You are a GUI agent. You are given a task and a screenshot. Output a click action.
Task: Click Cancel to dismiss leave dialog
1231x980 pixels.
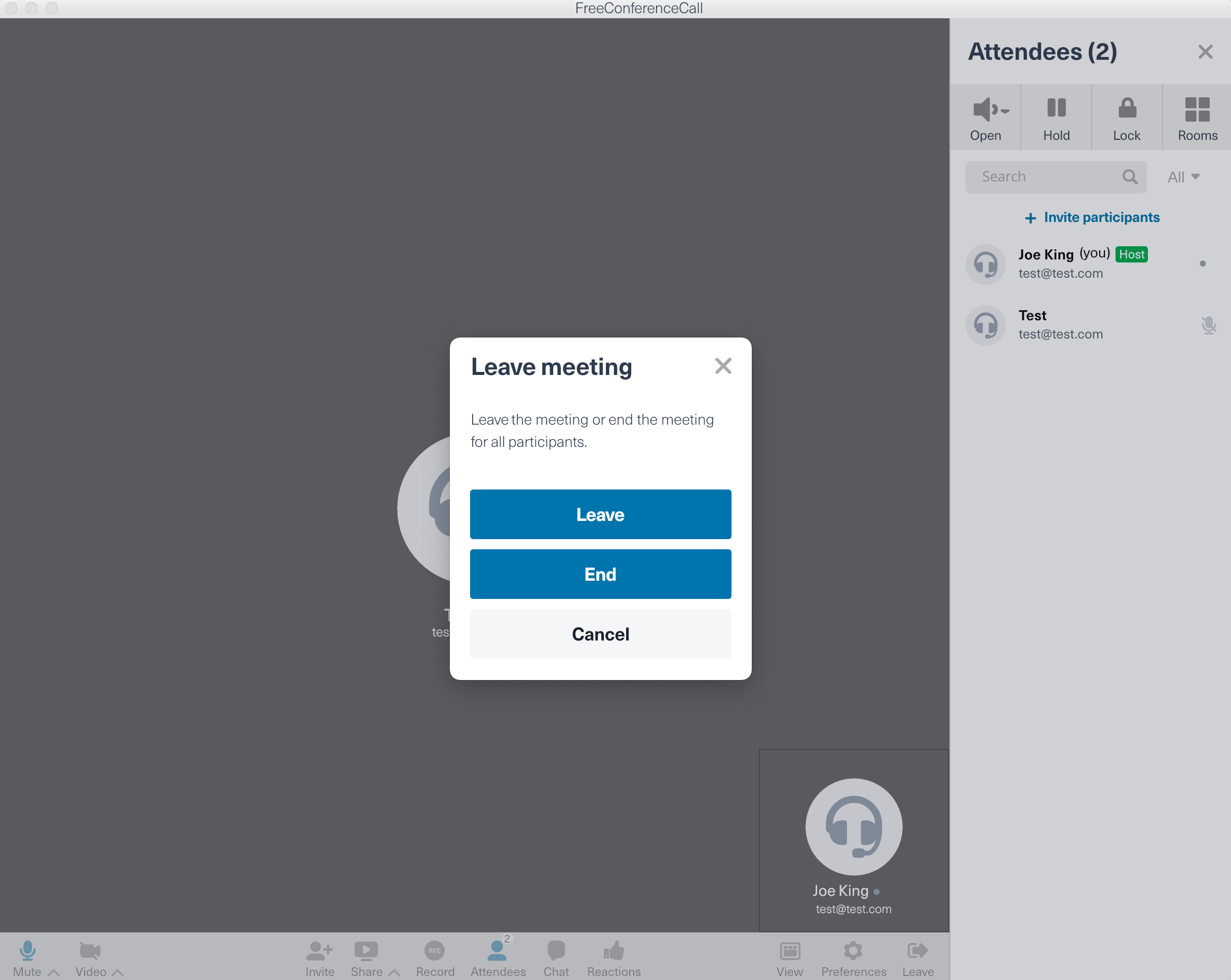click(601, 633)
